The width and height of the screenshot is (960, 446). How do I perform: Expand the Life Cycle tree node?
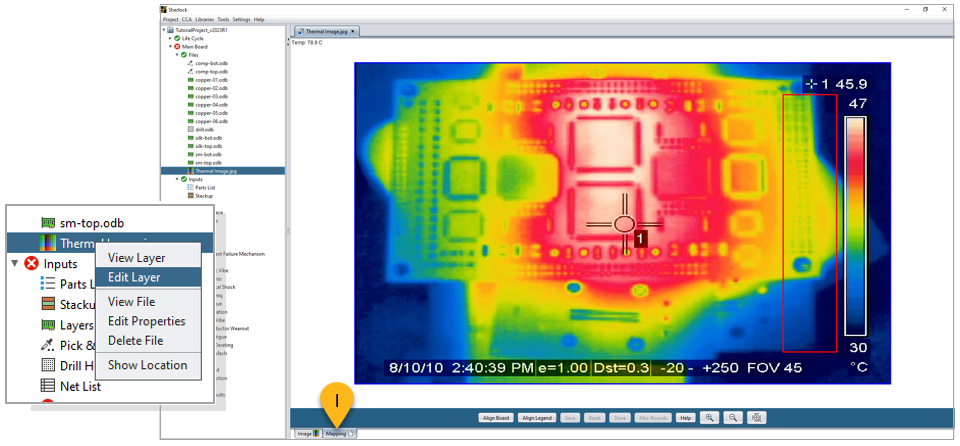[x=170, y=38]
